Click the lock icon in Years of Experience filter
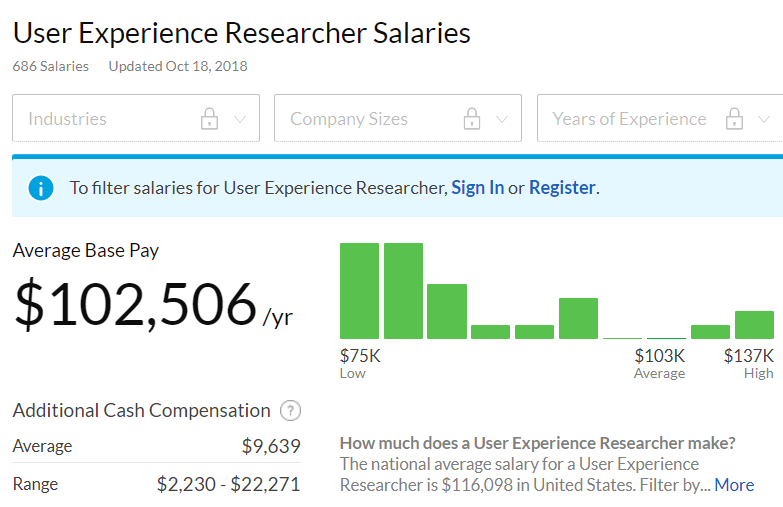This screenshot has height=507, width=783. click(734, 119)
